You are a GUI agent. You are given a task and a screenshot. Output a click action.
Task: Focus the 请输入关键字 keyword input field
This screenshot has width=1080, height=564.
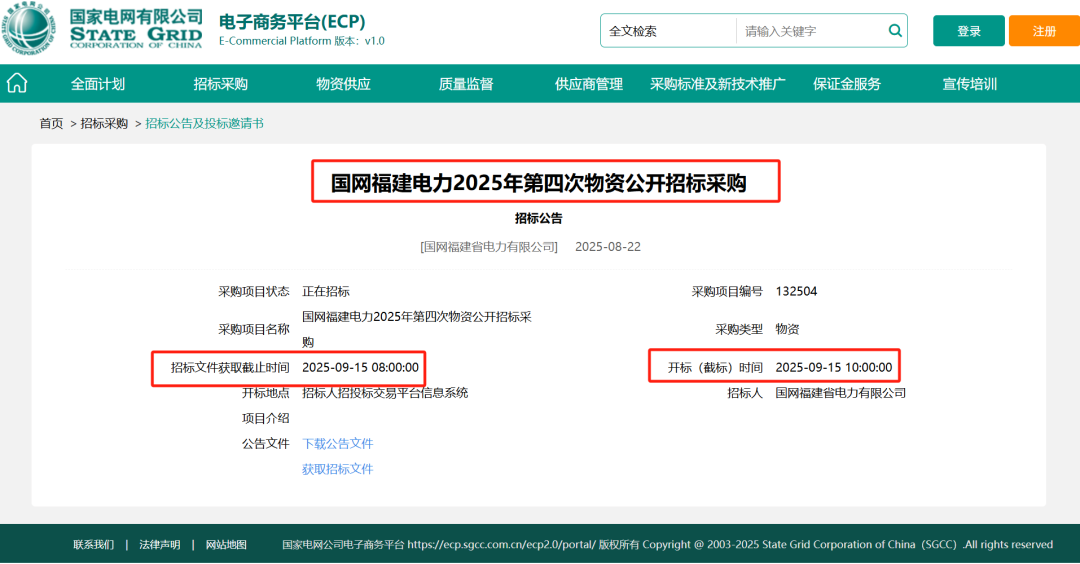click(x=811, y=31)
